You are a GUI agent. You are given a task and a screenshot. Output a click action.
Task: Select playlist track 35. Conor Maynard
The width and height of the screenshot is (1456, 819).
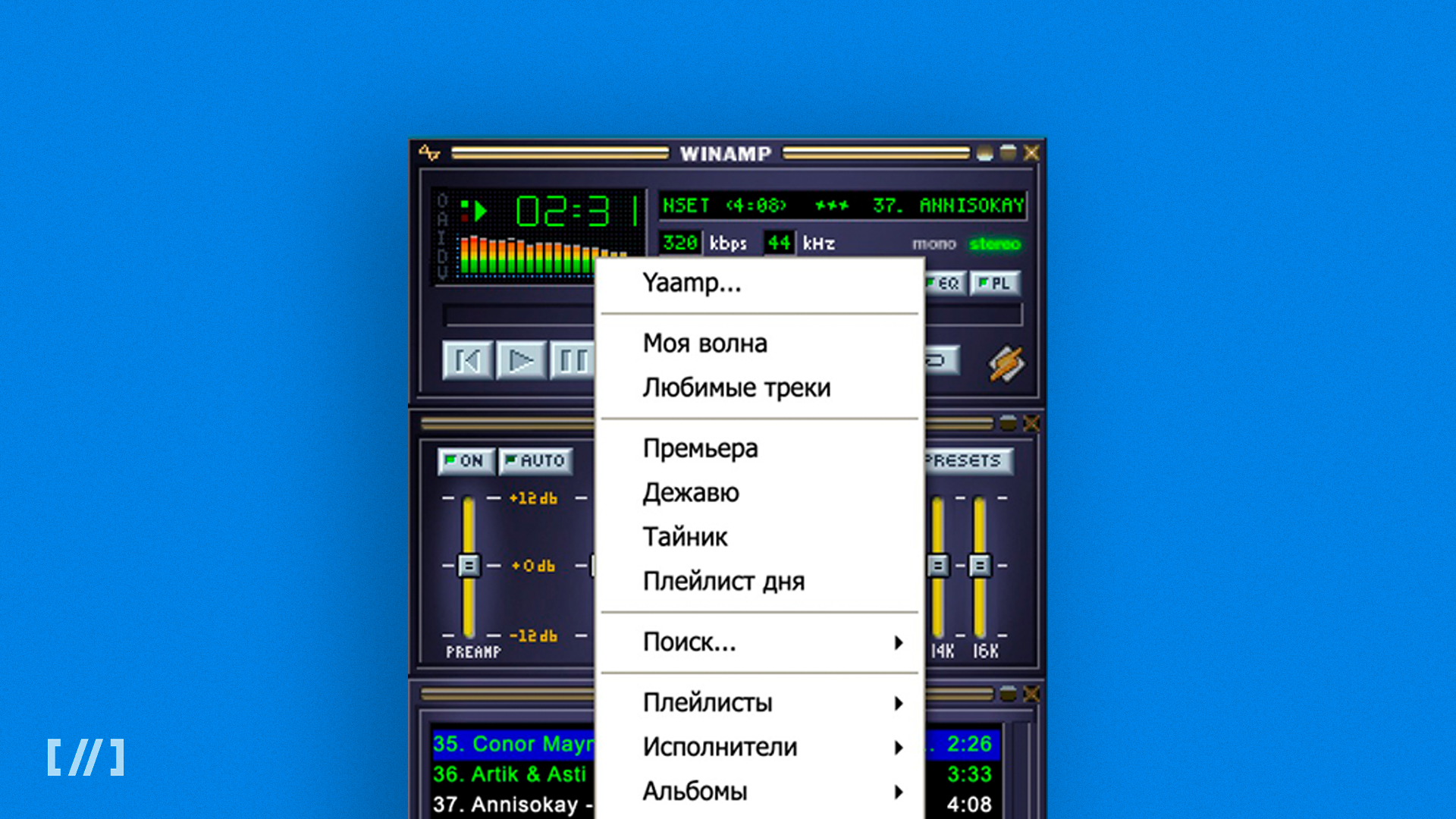[717, 744]
